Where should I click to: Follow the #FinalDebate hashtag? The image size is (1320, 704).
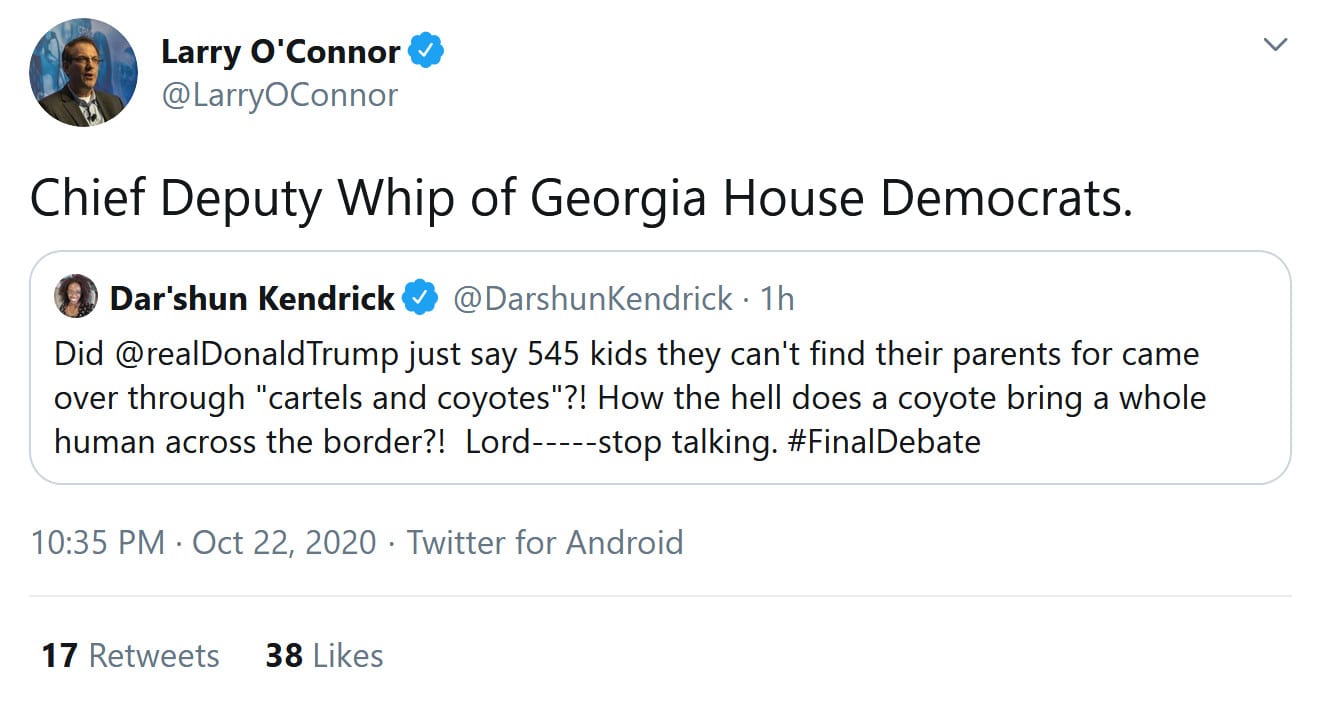click(884, 441)
